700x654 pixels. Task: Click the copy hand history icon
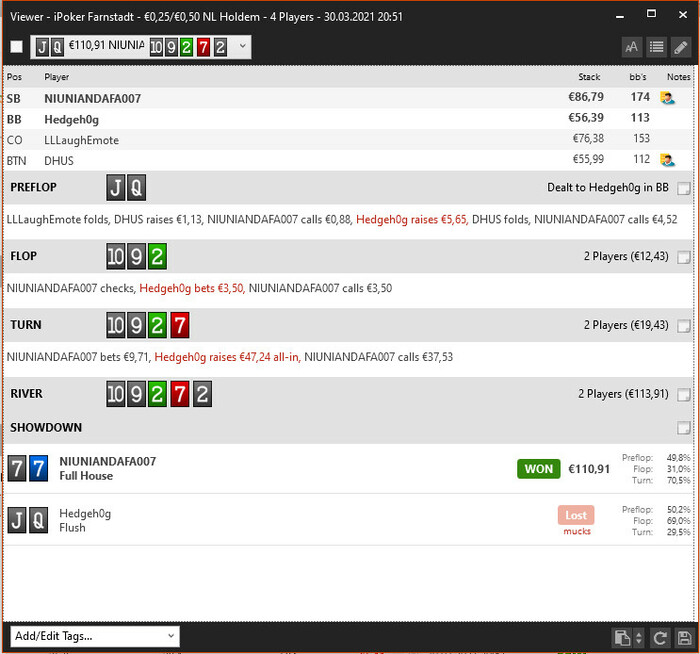(x=622, y=637)
